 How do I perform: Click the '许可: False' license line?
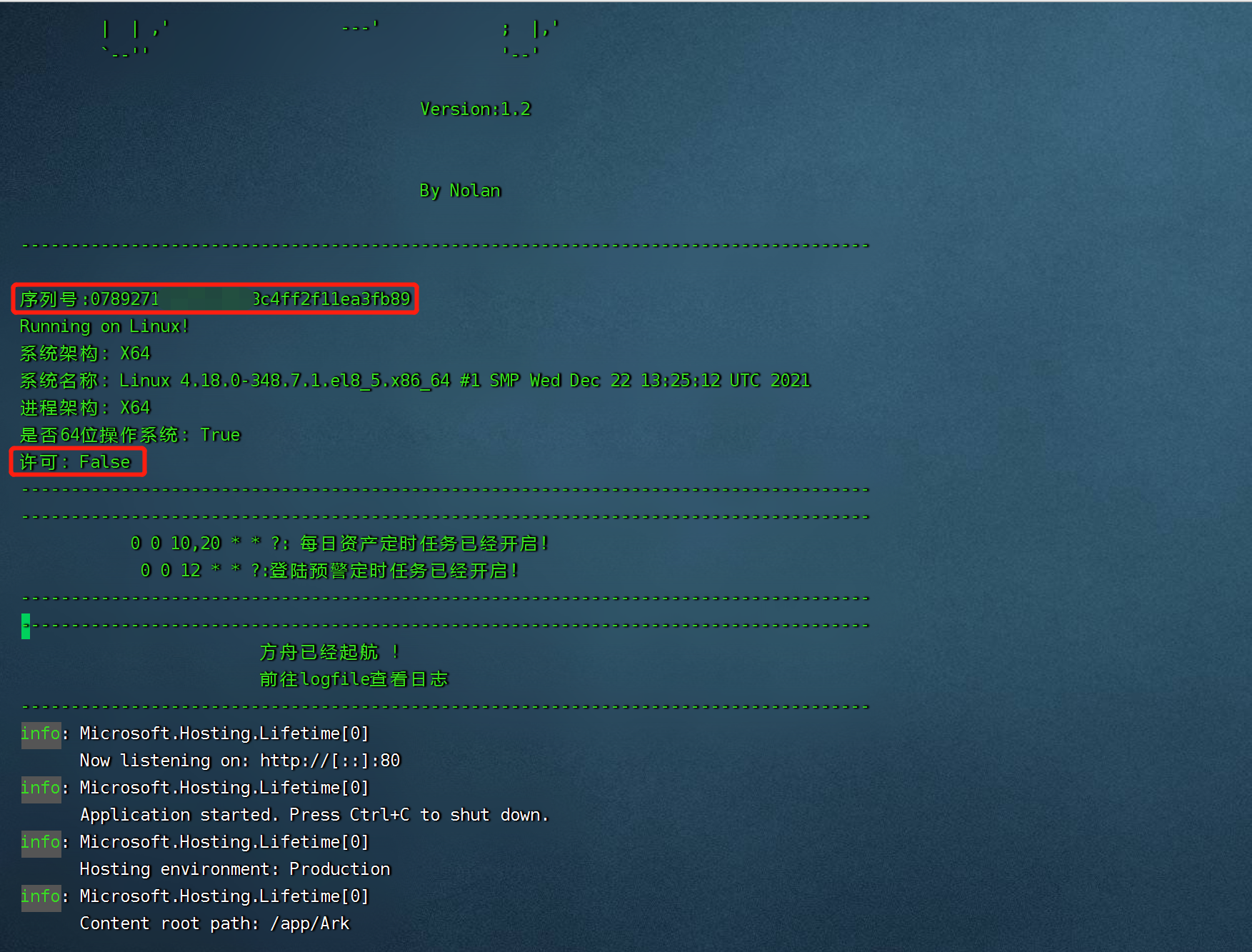[75, 462]
